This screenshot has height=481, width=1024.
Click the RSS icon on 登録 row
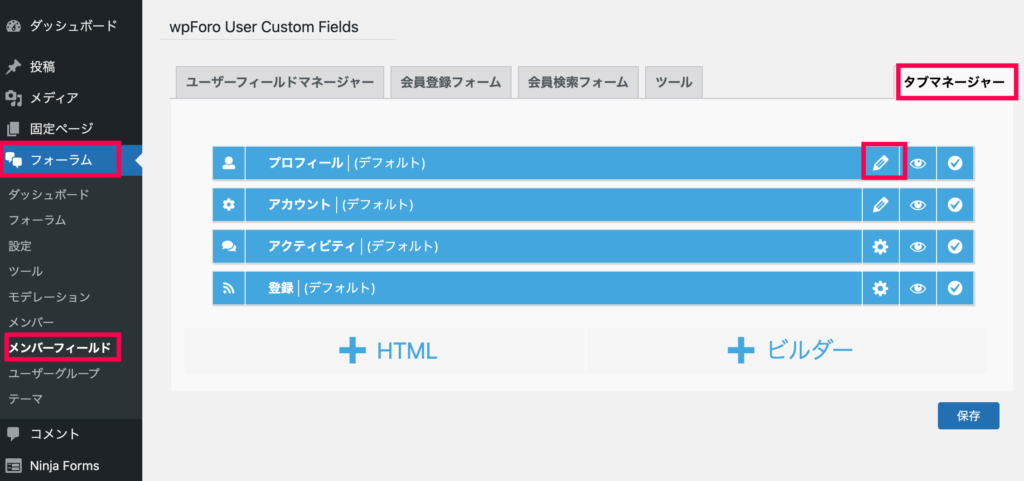(229, 288)
